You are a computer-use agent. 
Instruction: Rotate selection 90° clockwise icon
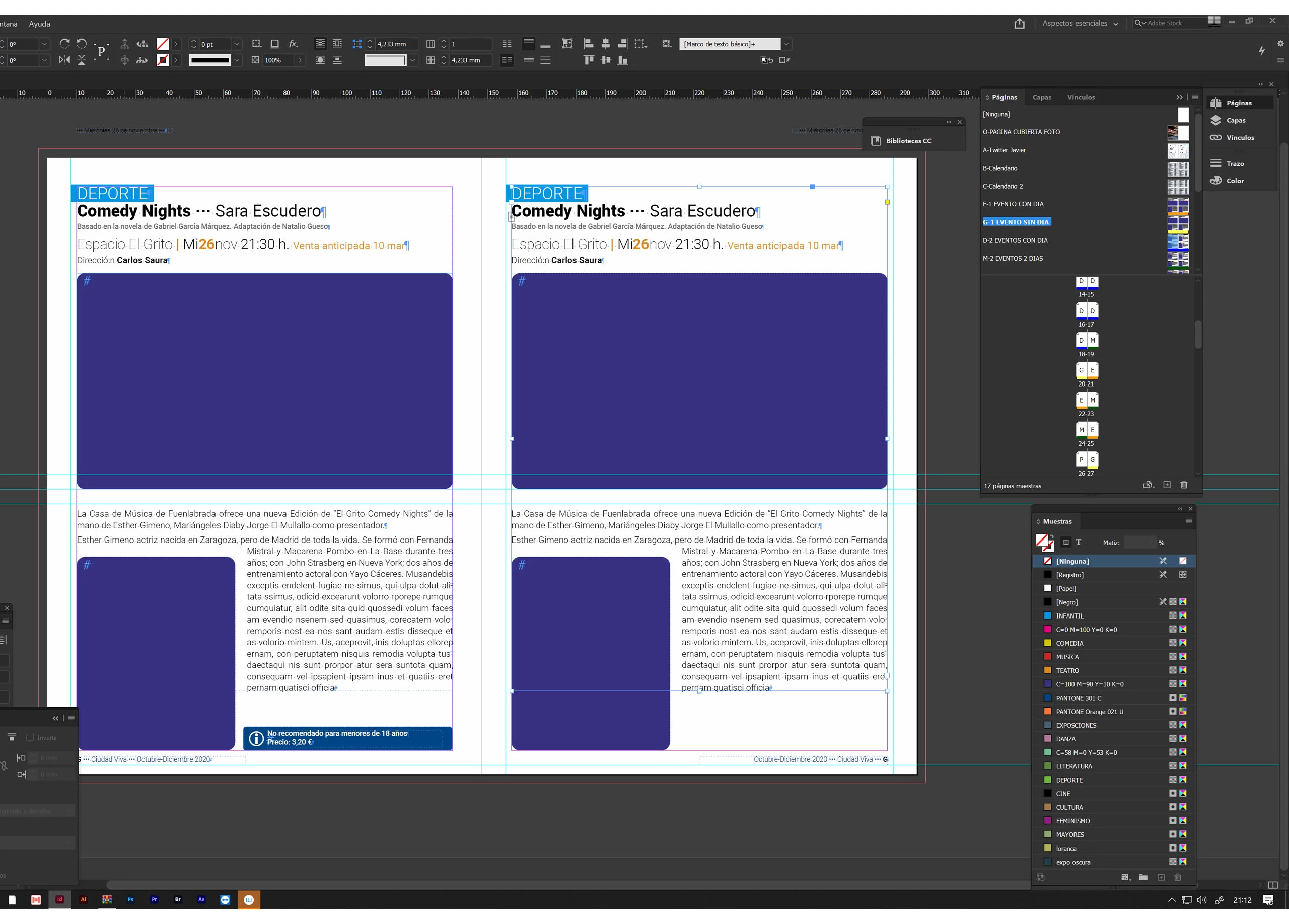click(x=64, y=44)
